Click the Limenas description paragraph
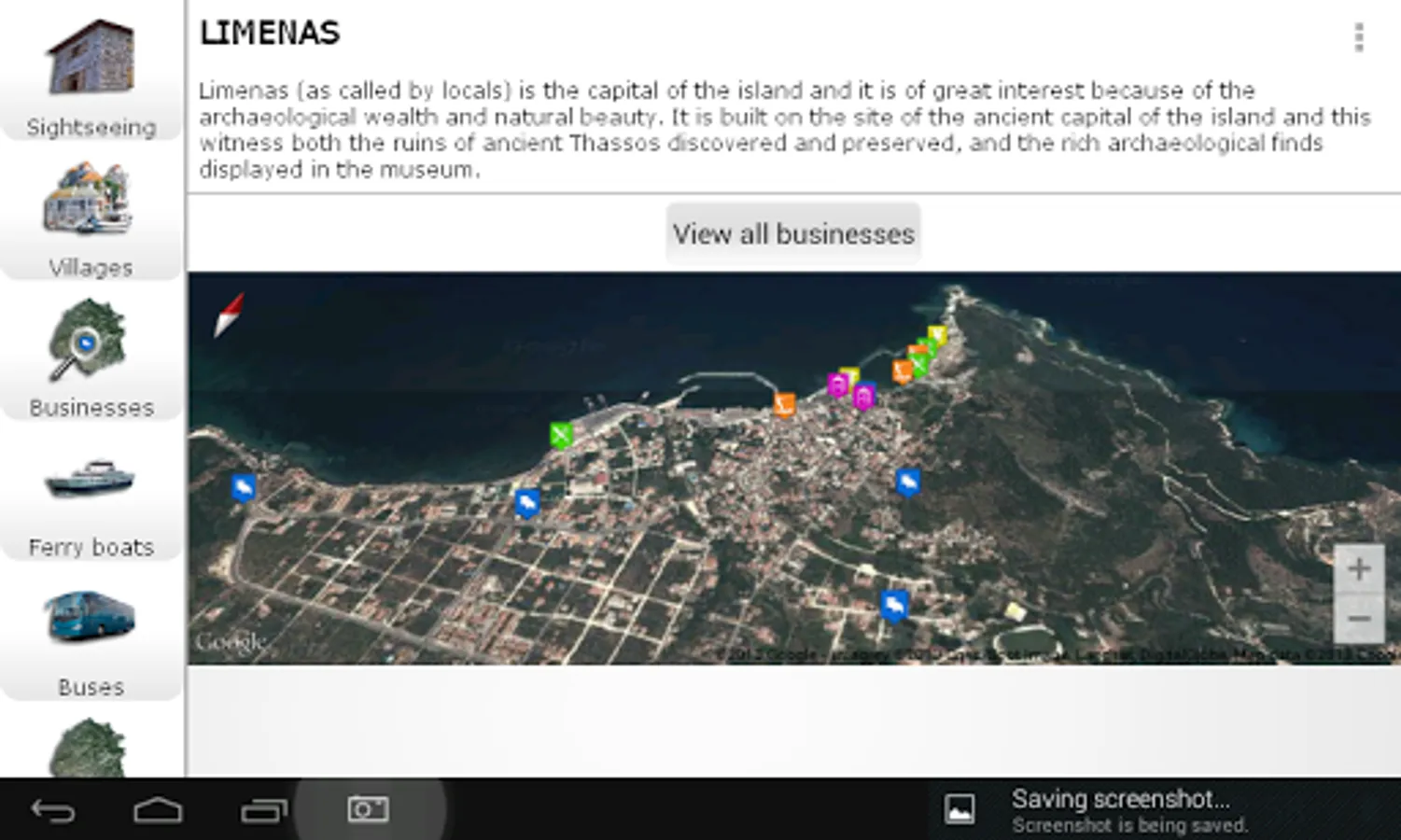The width and height of the screenshot is (1401, 840). pyautogui.click(x=784, y=130)
